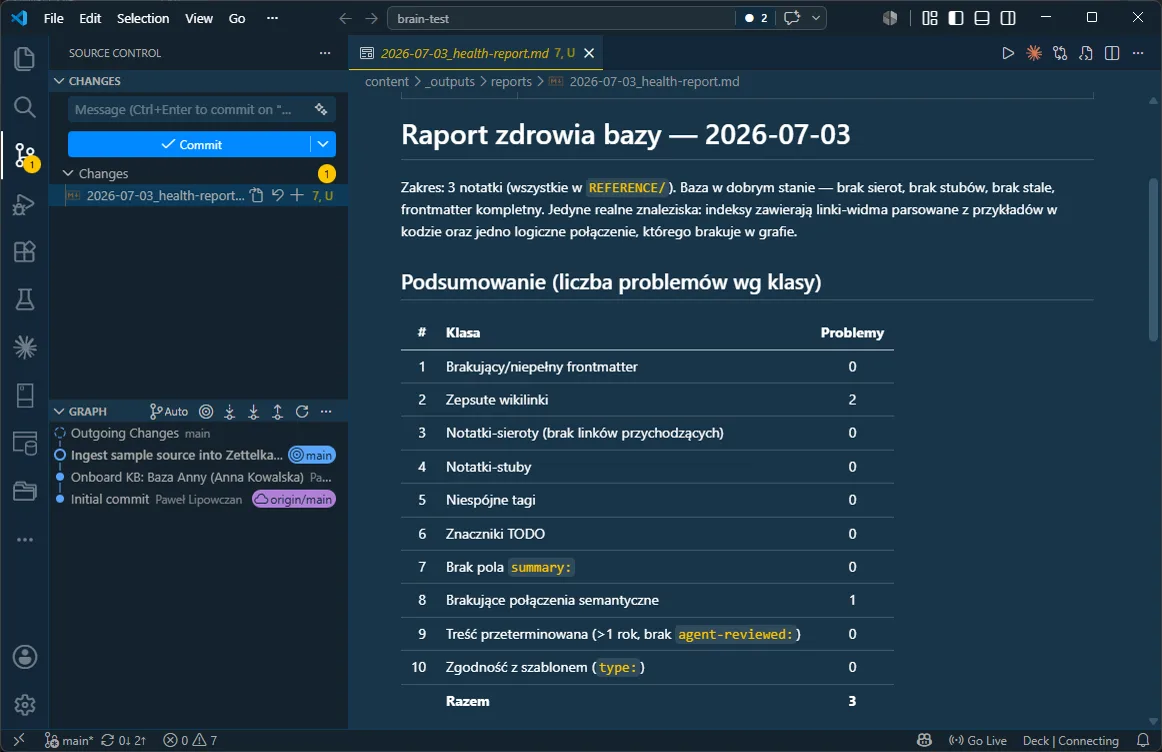1162x752 pixels.
Task: Open the File menu
Action: coord(53,18)
